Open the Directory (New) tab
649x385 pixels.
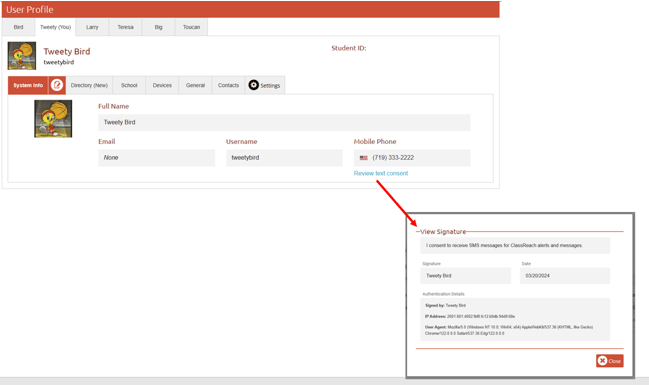pos(89,85)
